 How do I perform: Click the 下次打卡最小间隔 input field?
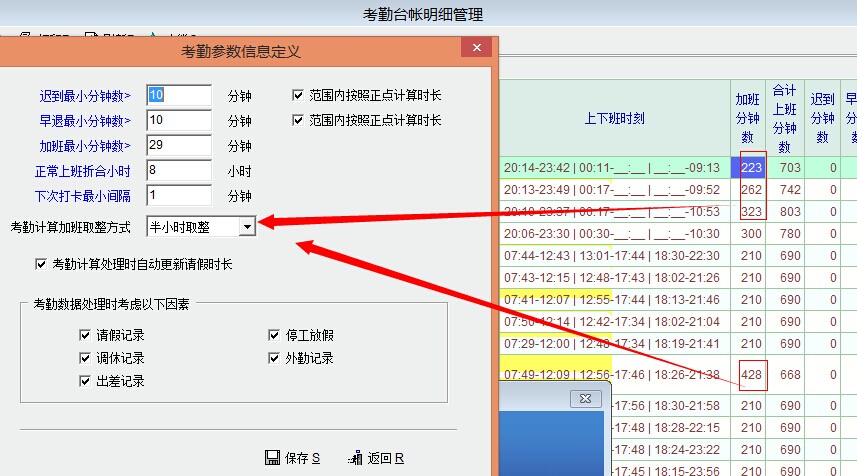point(179,196)
